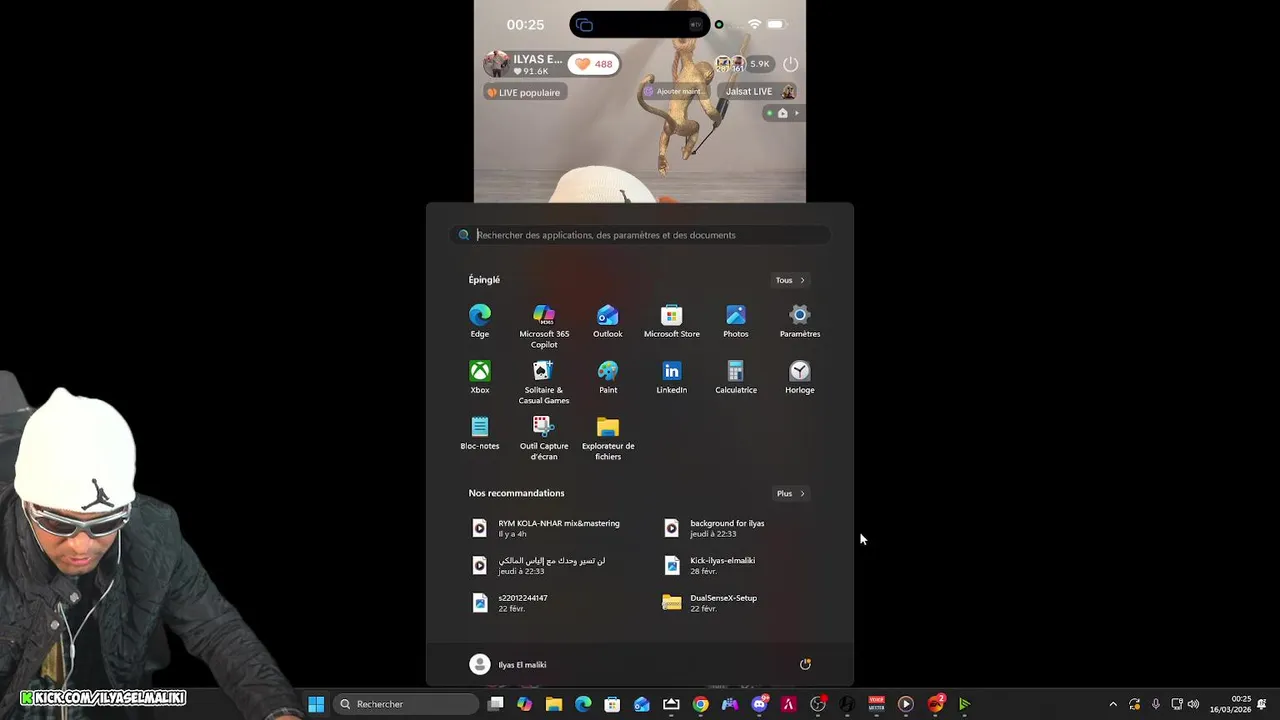Open Microsoft Store pinned app
Image resolution: width=1280 pixels, height=720 pixels.
point(672,321)
